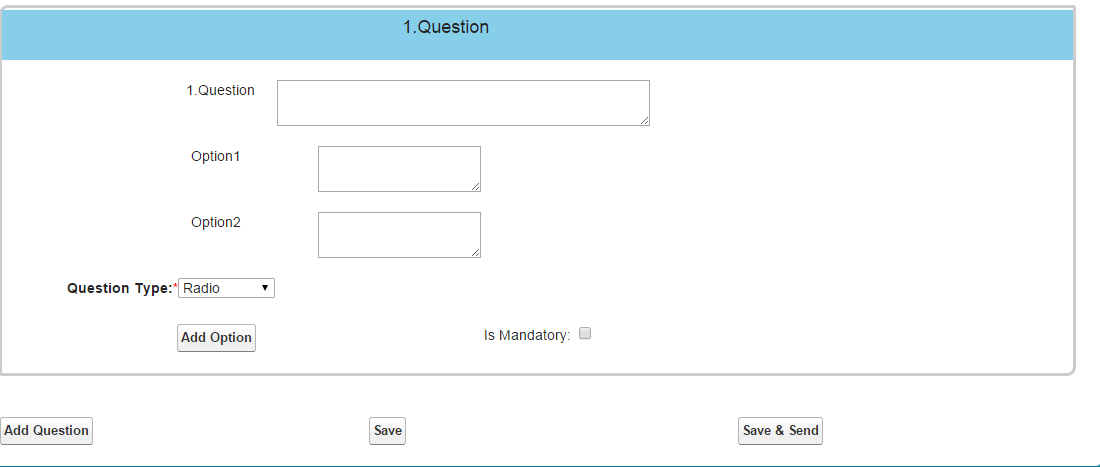Click the Add Question button
The width and height of the screenshot is (1100, 467).
pyautogui.click(x=46, y=431)
